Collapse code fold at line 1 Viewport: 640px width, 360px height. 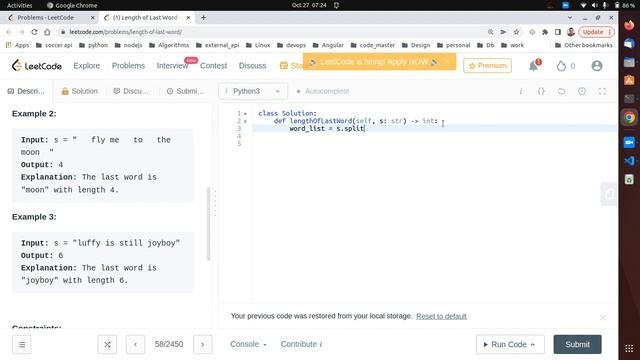(x=245, y=114)
